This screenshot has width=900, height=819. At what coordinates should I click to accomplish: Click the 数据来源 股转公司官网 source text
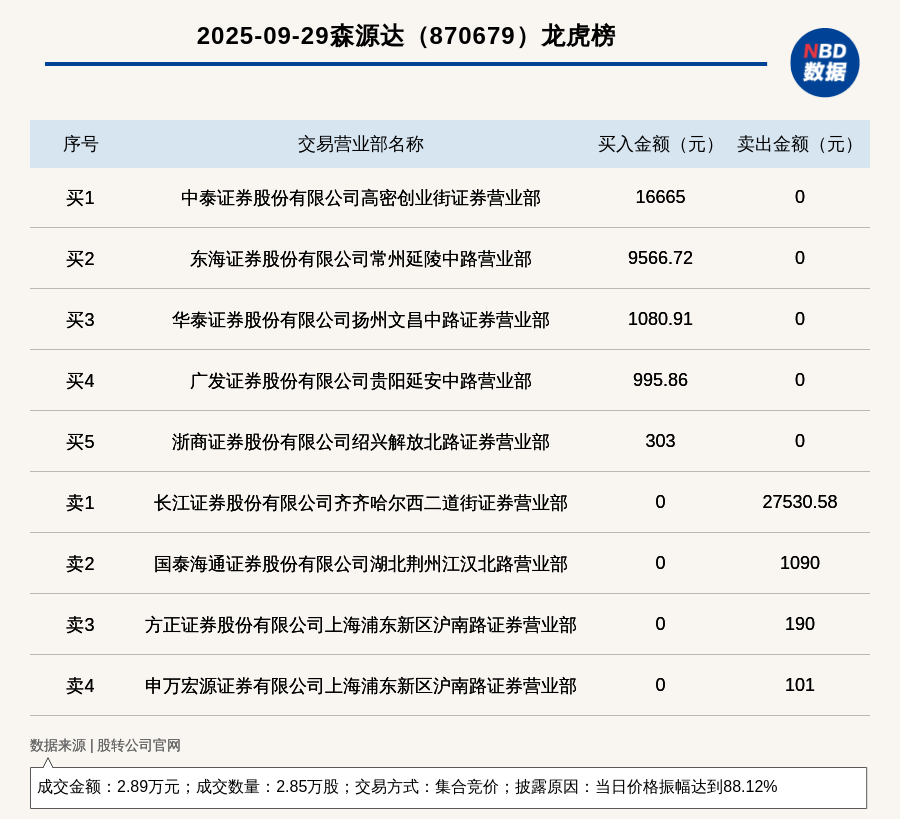coord(105,745)
